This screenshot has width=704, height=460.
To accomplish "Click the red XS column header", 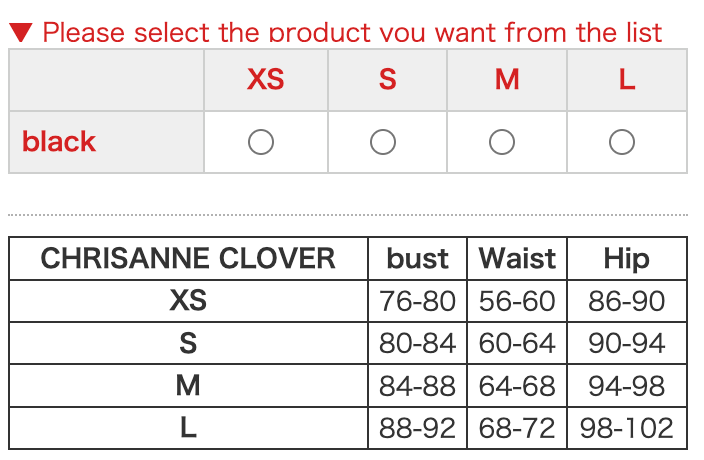I will click(266, 80).
